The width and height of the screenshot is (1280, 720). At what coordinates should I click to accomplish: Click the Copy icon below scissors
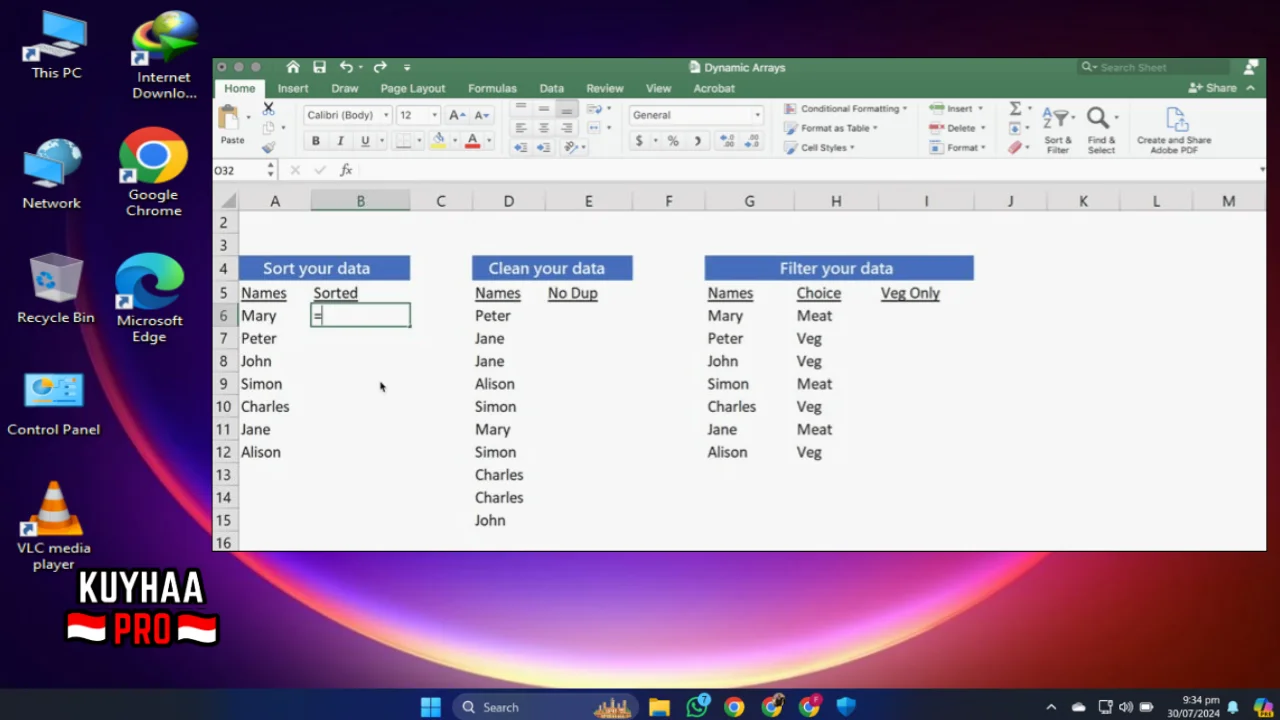click(268, 128)
